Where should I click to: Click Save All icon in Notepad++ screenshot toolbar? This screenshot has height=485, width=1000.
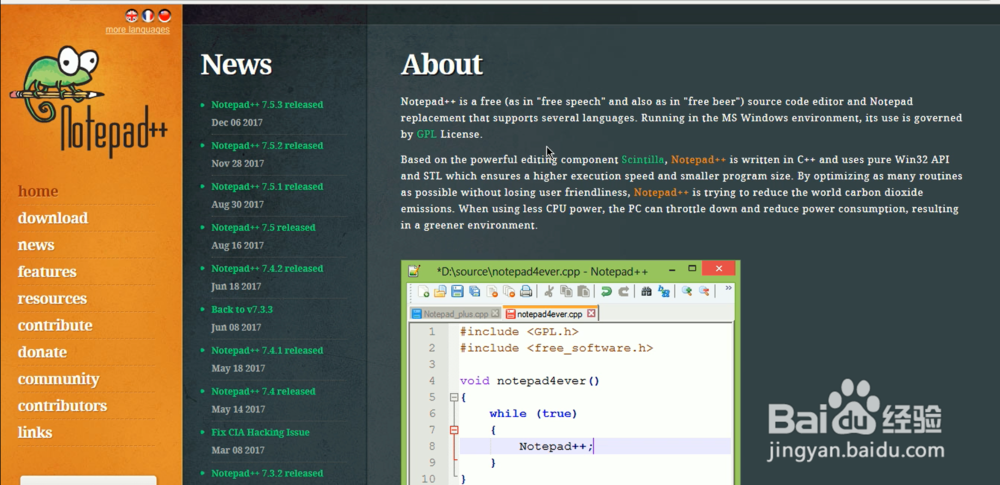tap(474, 291)
